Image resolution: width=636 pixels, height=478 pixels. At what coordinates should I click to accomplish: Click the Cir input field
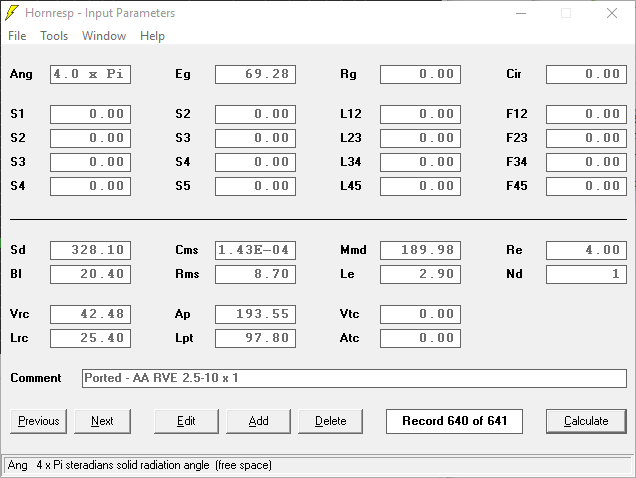(587, 74)
